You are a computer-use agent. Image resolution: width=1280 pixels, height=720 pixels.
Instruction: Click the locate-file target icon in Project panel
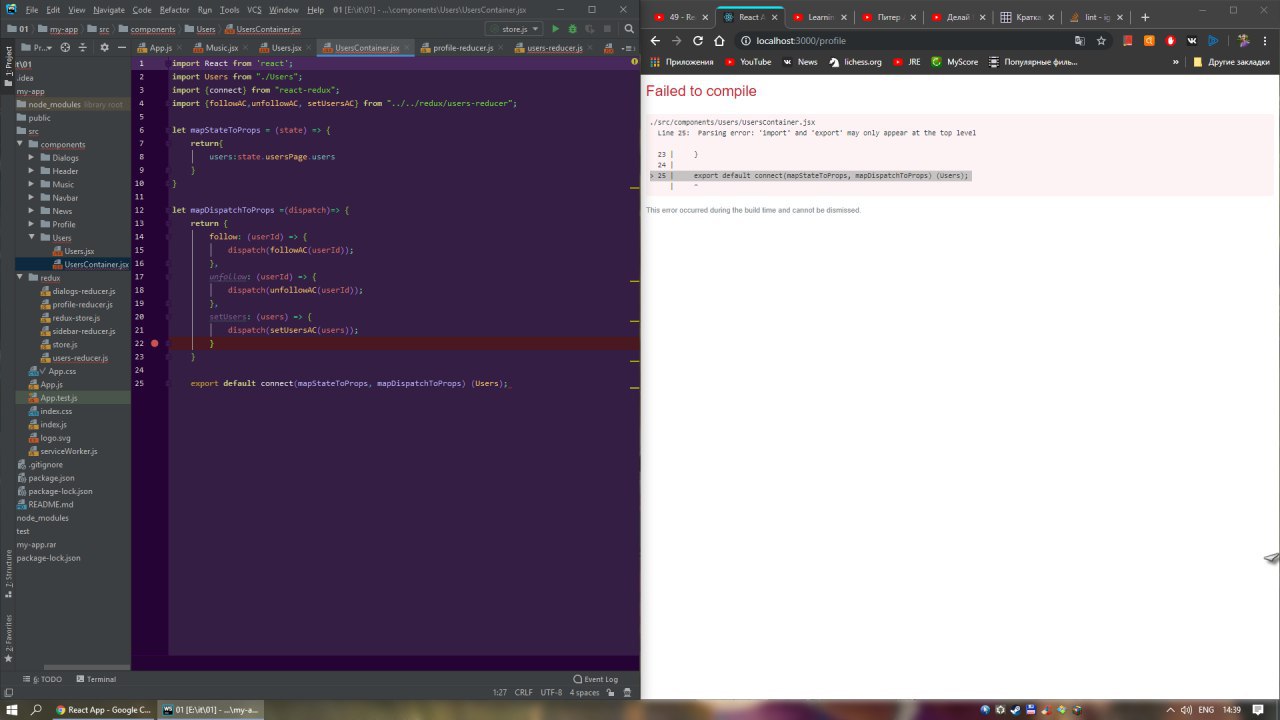point(66,47)
